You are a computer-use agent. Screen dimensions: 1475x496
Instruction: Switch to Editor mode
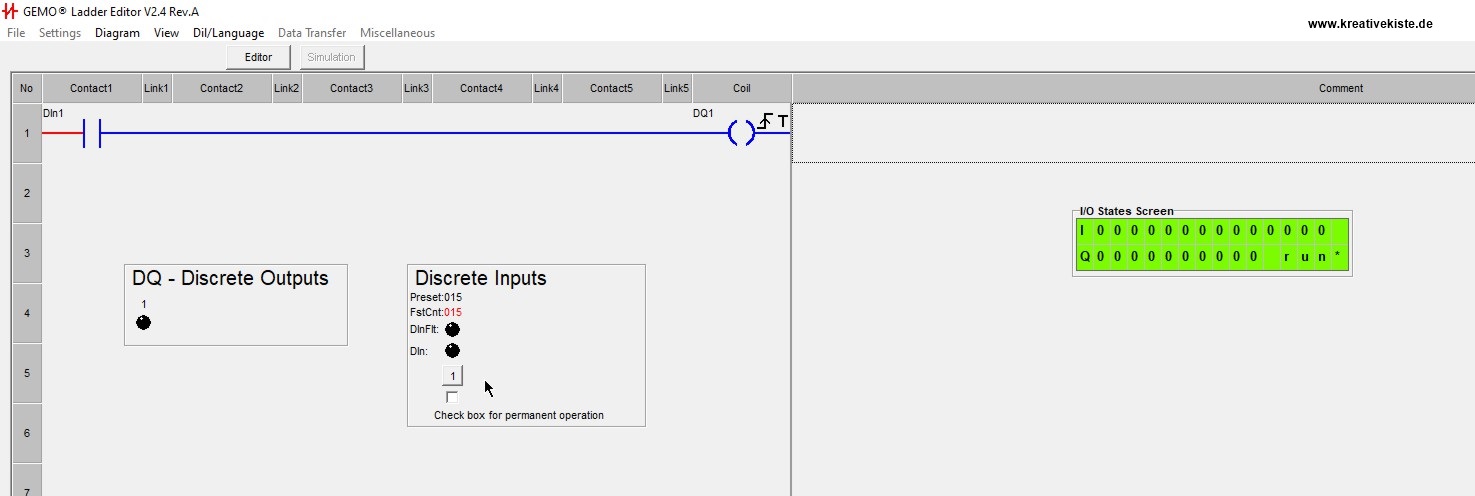pos(258,57)
